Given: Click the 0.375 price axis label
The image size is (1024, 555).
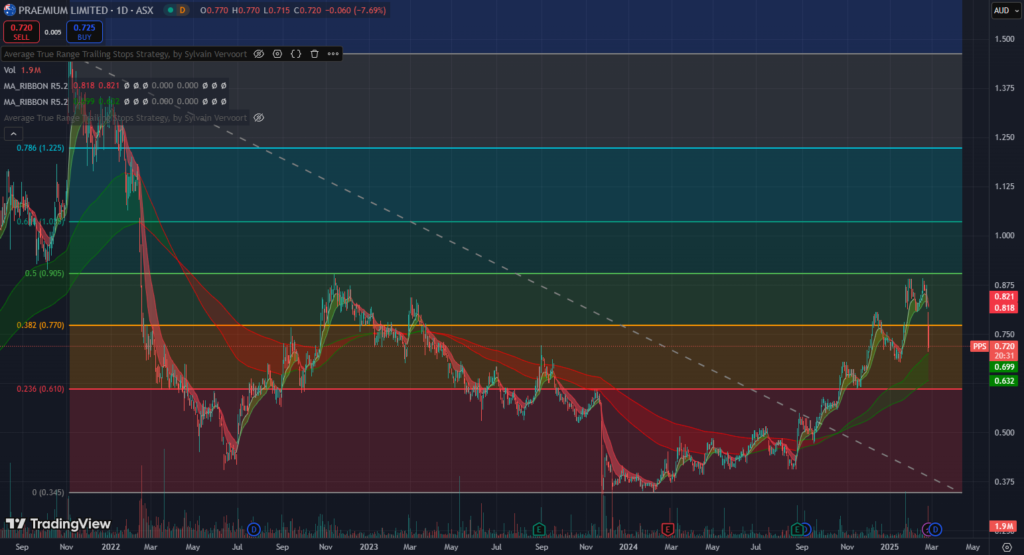Looking at the screenshot, I should [1004, 482].
